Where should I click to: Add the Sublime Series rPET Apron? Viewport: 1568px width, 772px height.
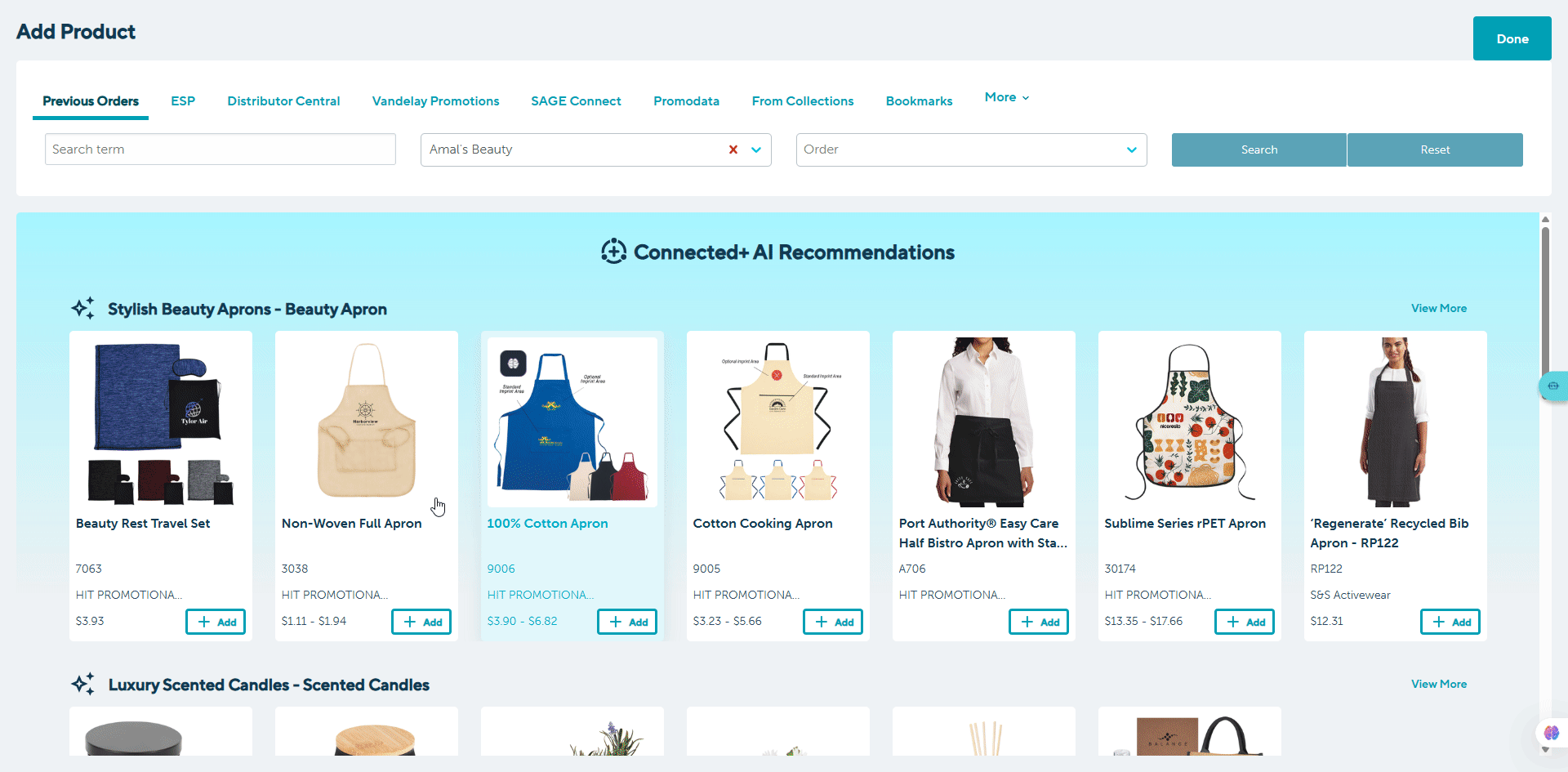click(1245, 622)
